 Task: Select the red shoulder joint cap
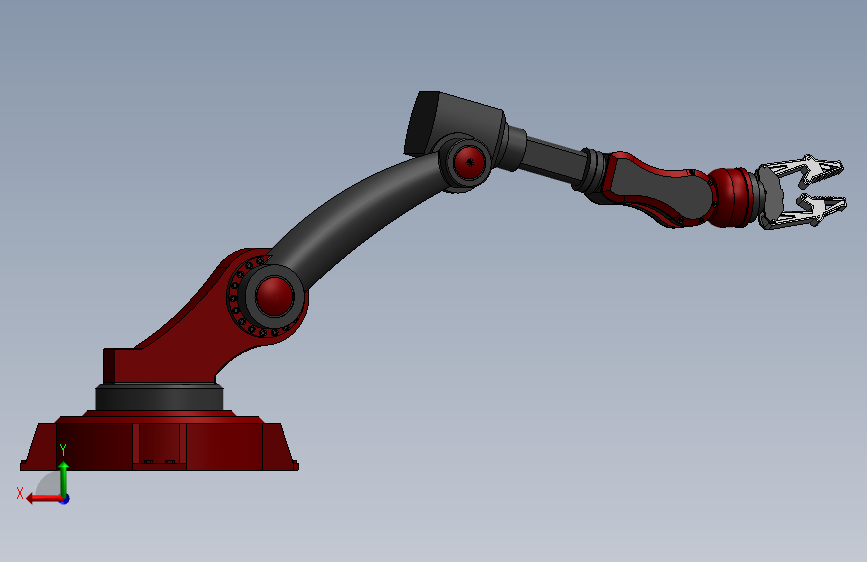pos(274,296)
